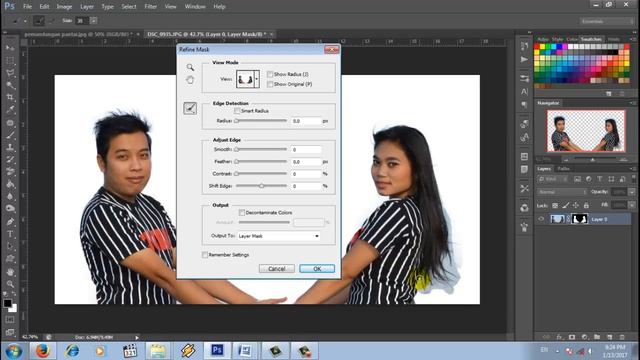
Task: Enable Decontaminate Colors checkbox
Action: (x=242, y=213)
